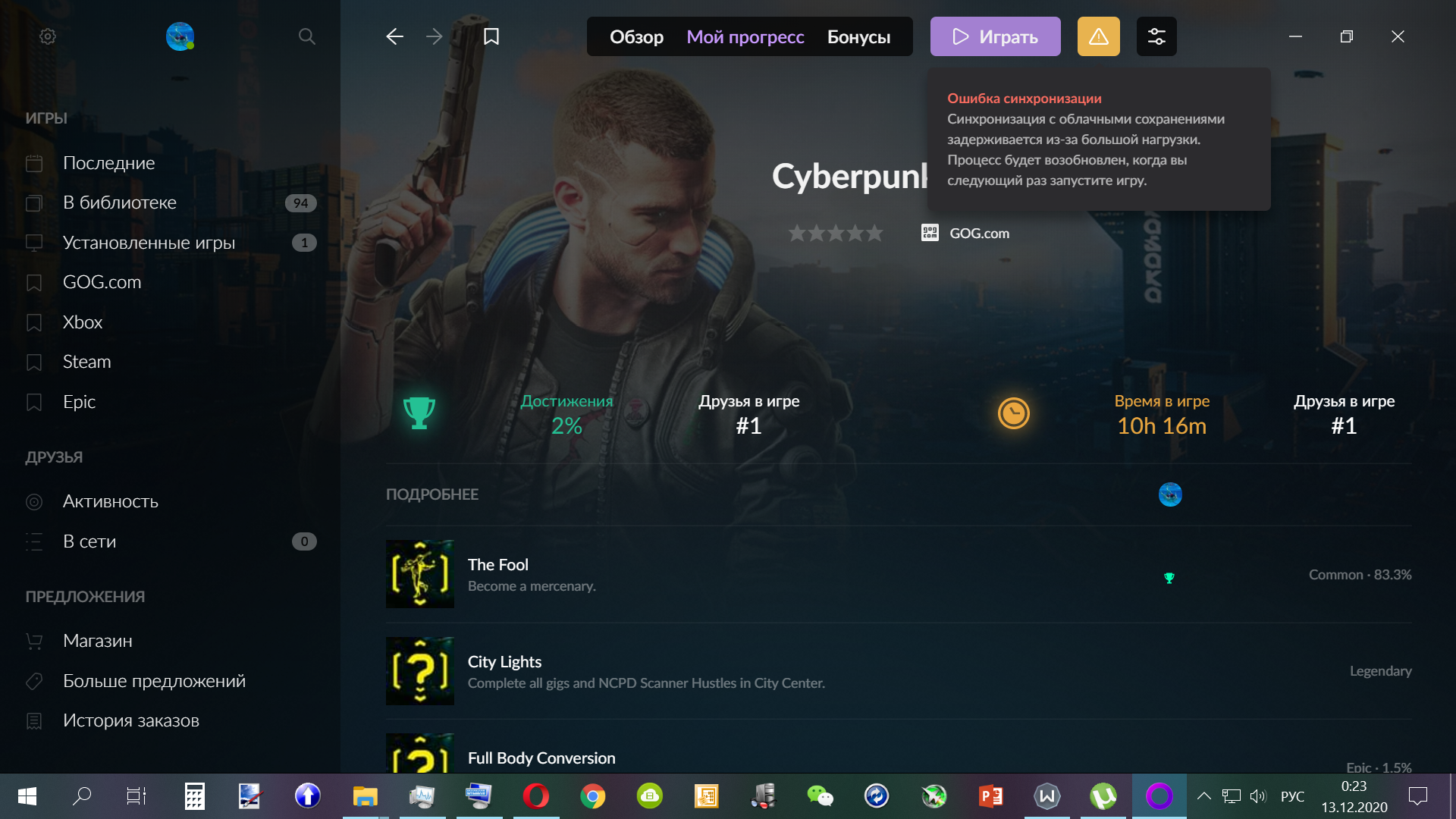The height and width of the screenshot is (819, 1456).
Task: Open the game options sliders button
Action: (x=1156, y=36)
